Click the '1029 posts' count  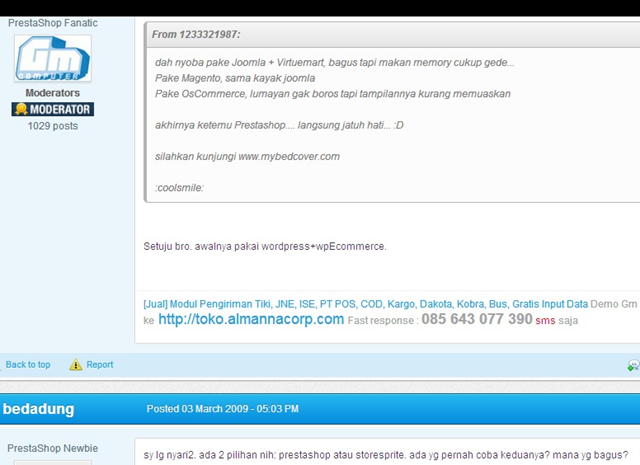click(53, 126)
